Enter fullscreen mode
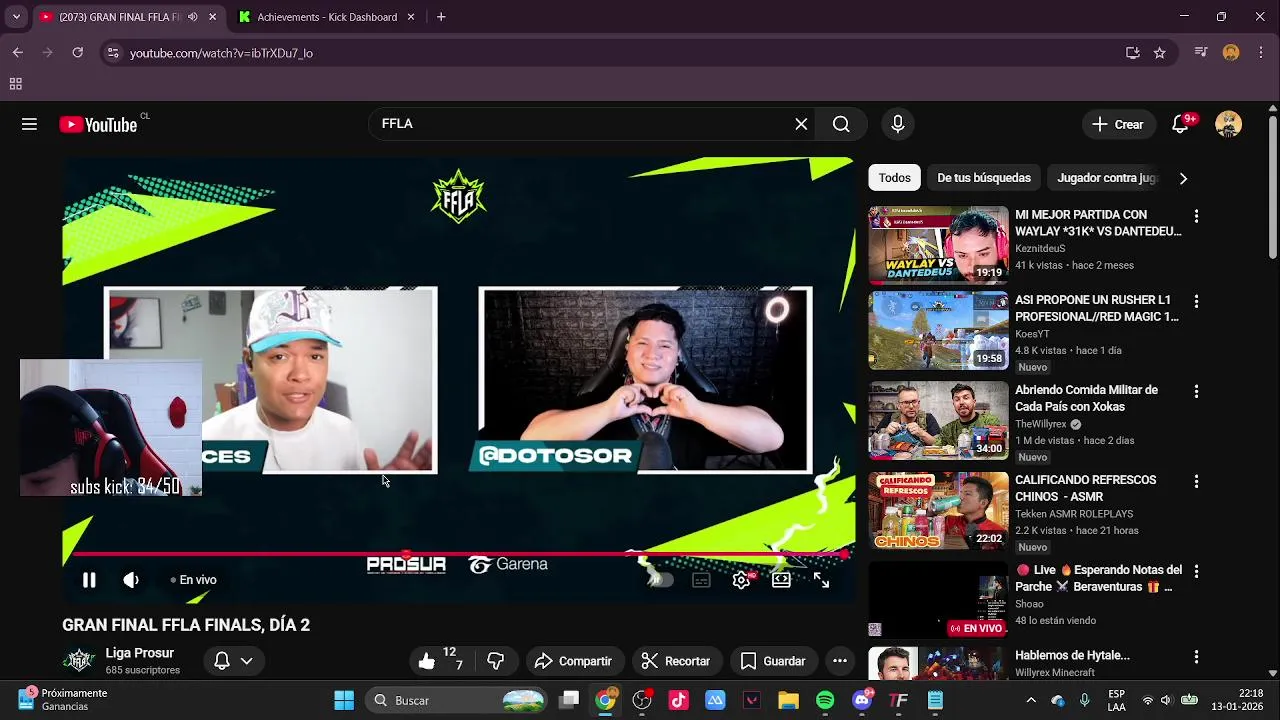This screenshot has height=720, width=1280. 821,580
